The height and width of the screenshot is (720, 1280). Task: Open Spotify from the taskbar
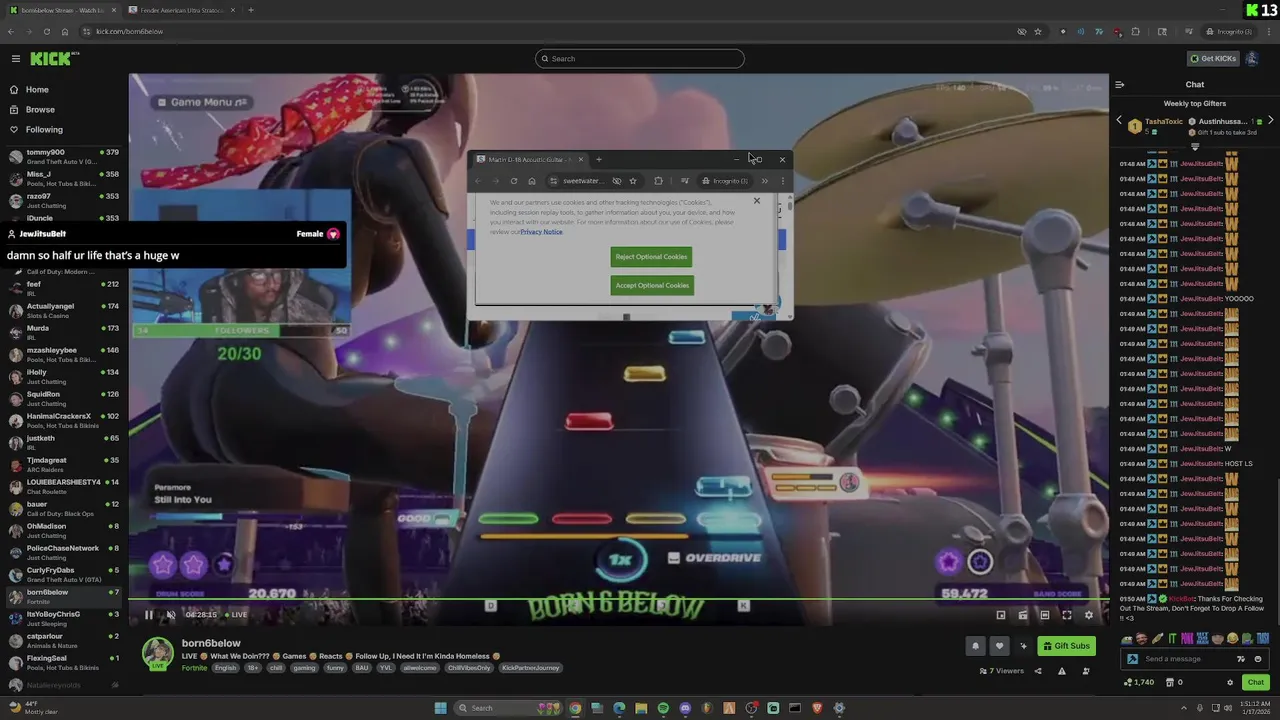663,708
